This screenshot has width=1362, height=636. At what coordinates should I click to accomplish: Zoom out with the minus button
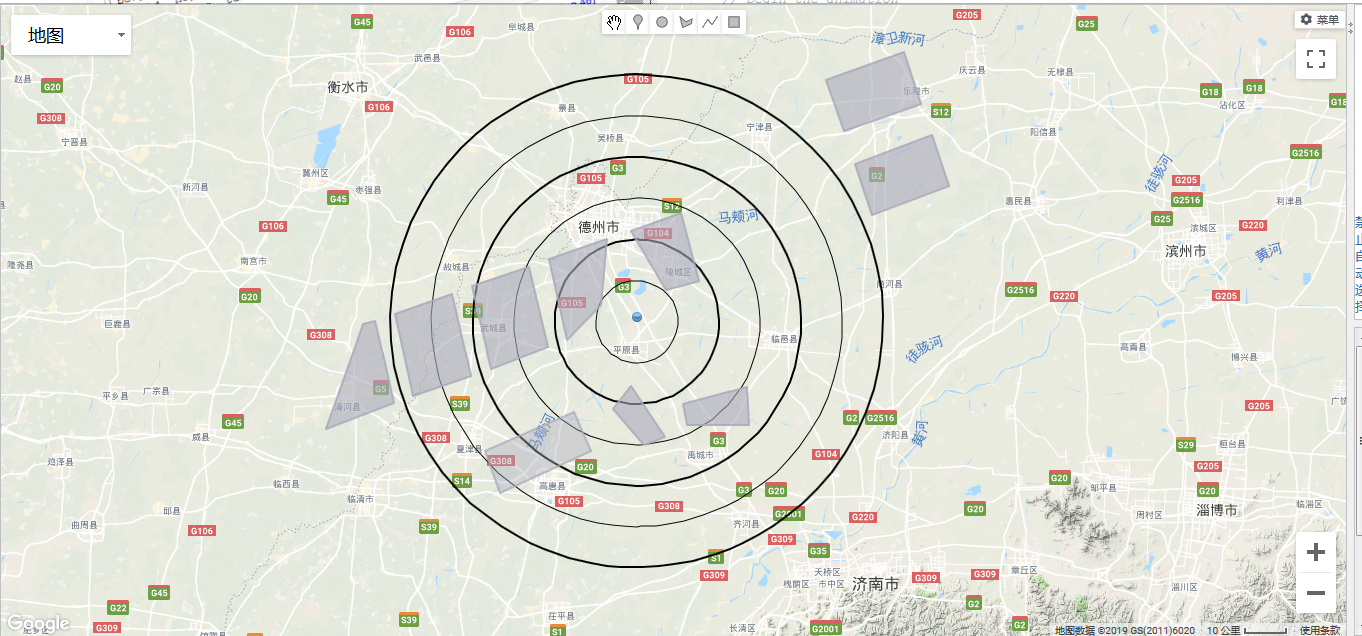point(1316,593)
